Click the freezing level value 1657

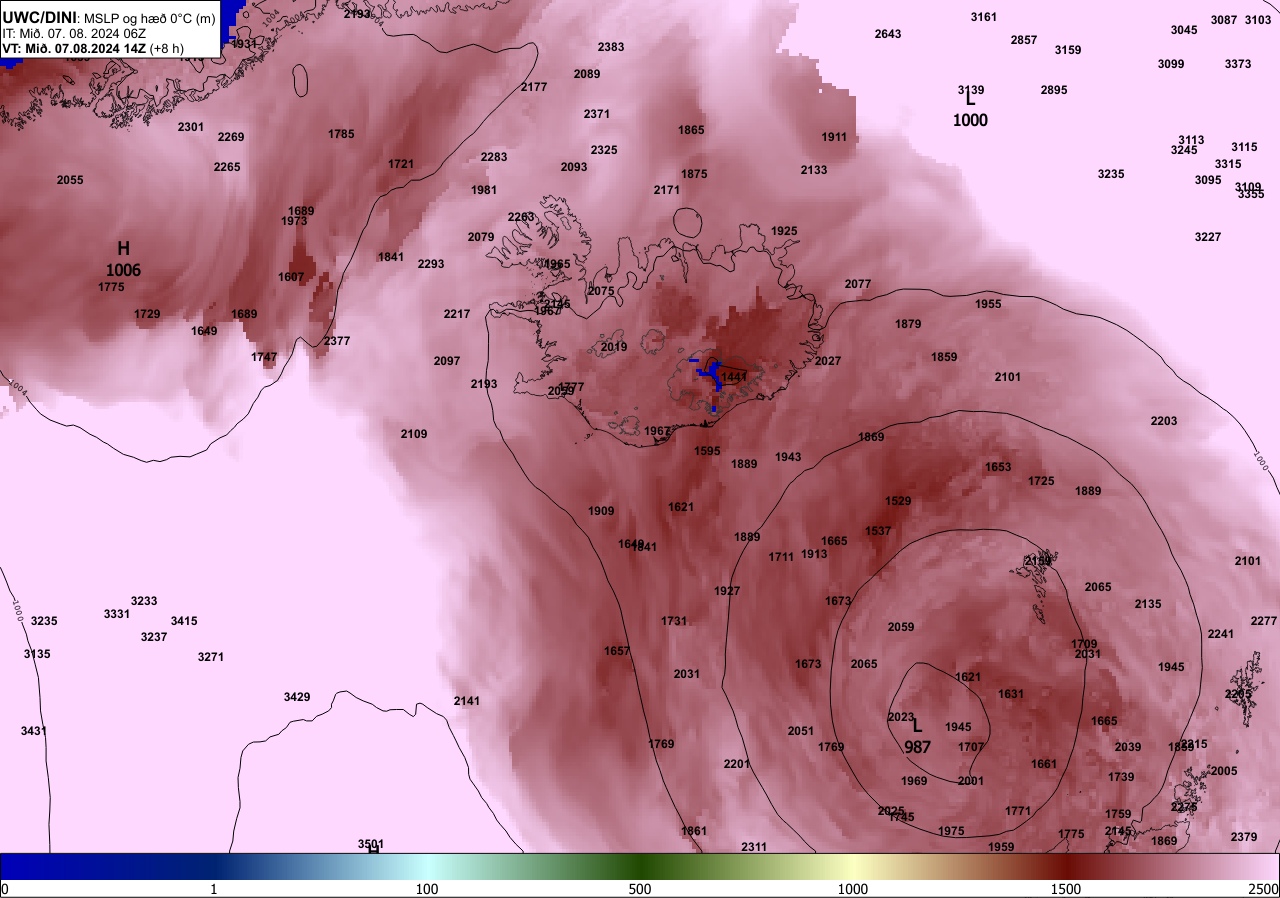coord(617,651)
